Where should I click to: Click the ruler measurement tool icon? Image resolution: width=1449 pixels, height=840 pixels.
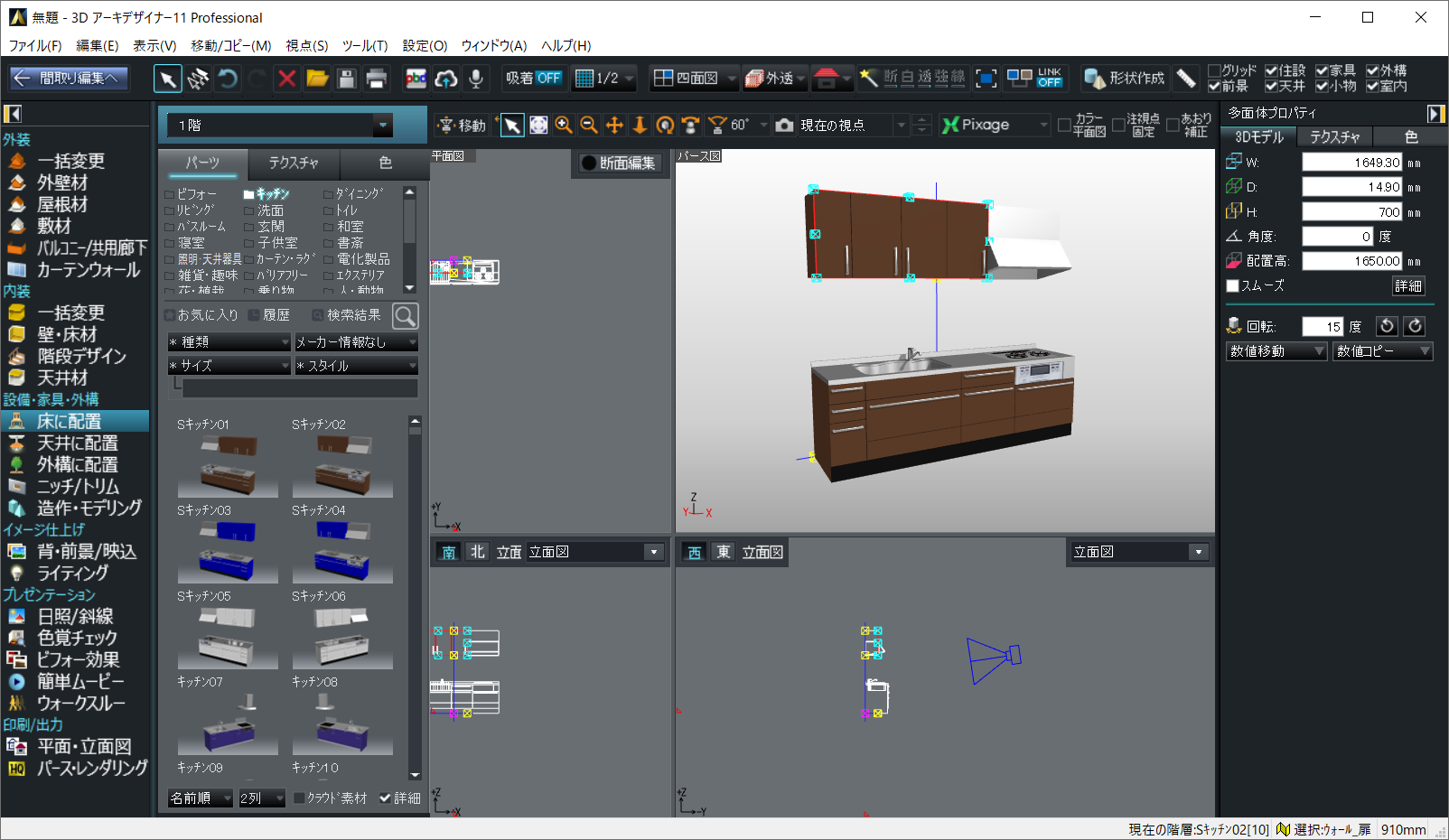[1186, 79]
